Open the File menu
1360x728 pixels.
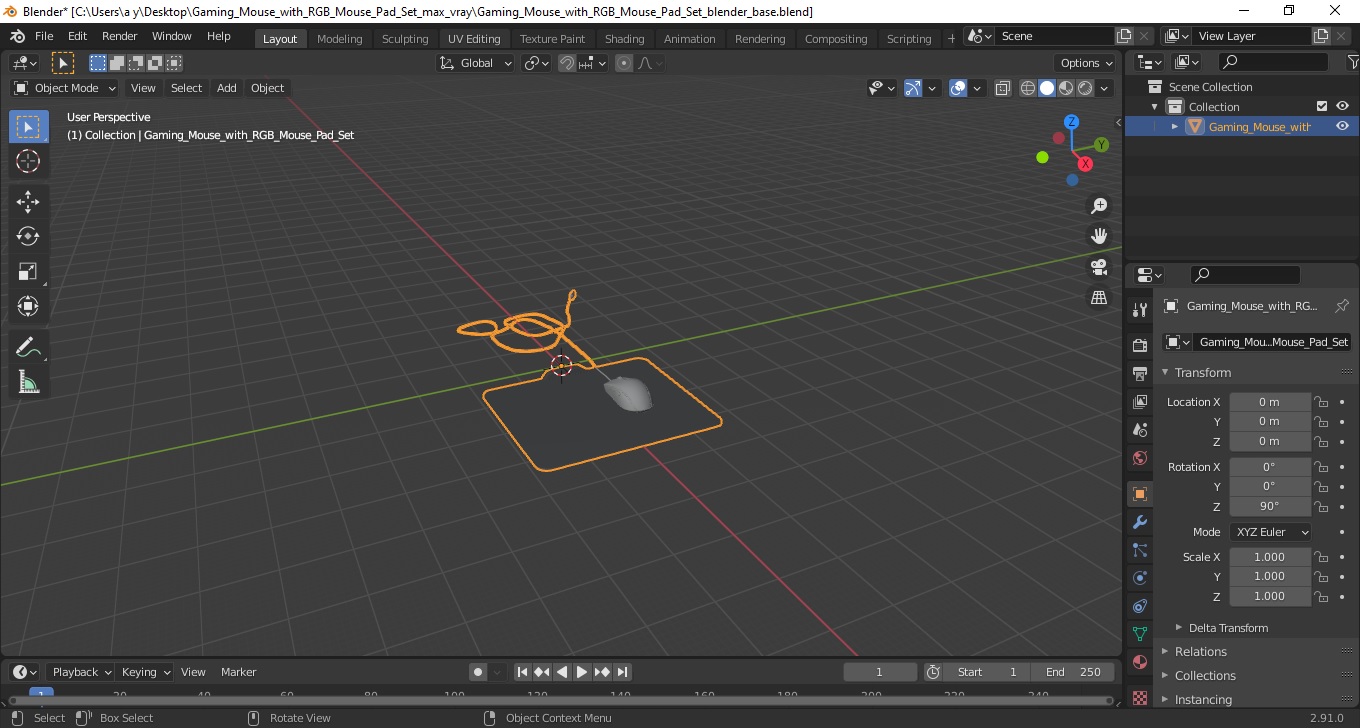(44, 36)
